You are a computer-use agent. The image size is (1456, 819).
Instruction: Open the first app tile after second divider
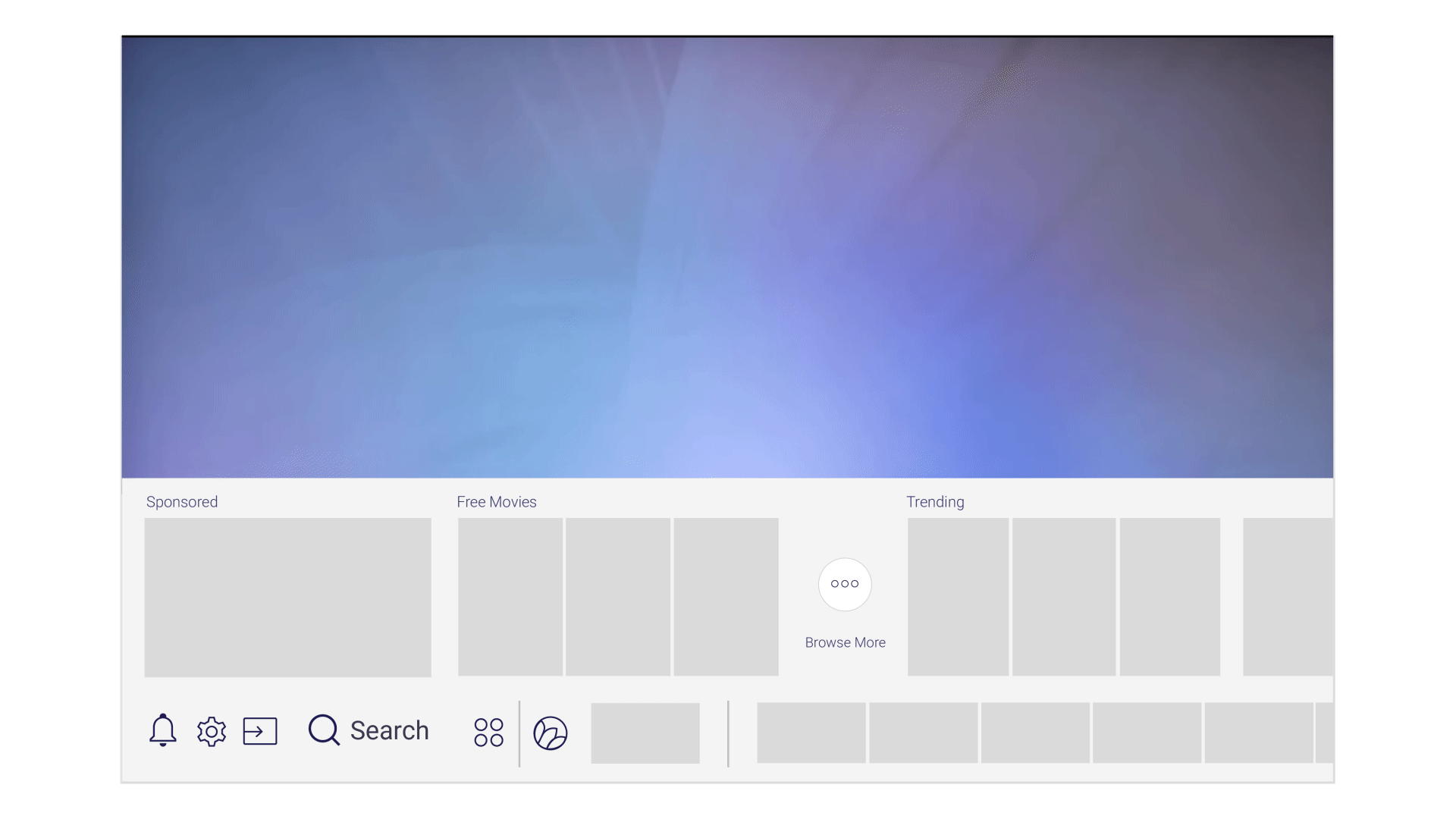coord(811,733)
